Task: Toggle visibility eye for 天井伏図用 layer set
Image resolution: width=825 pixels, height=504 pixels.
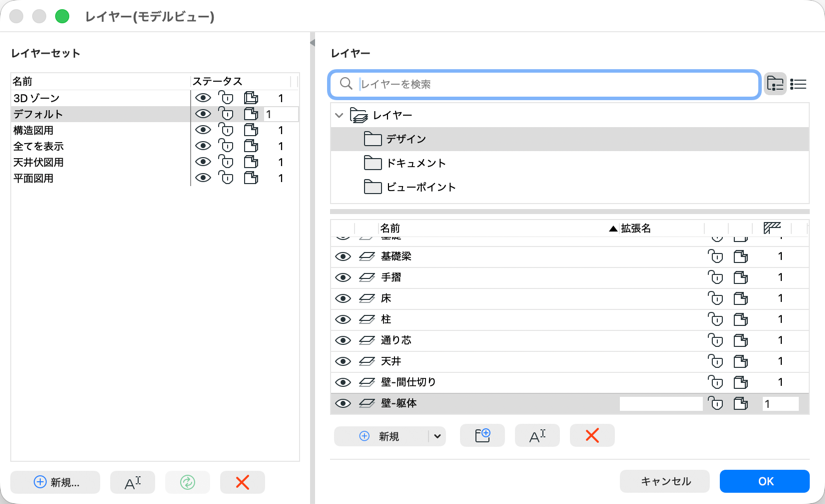Action: coord(203,162)
